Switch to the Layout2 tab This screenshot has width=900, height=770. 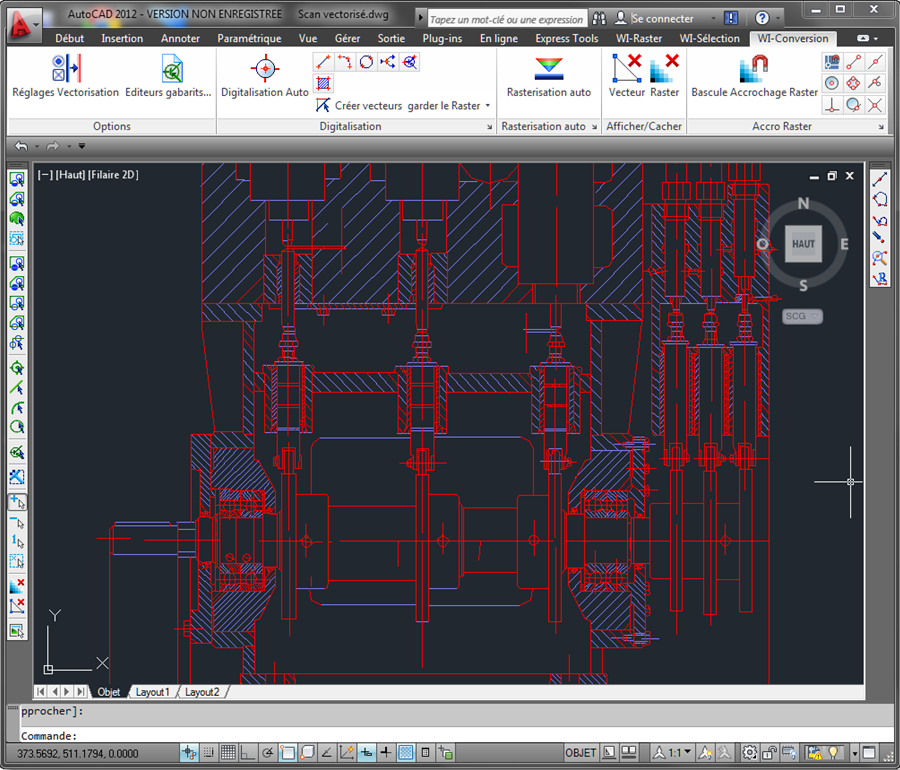(x=202, y=692)
